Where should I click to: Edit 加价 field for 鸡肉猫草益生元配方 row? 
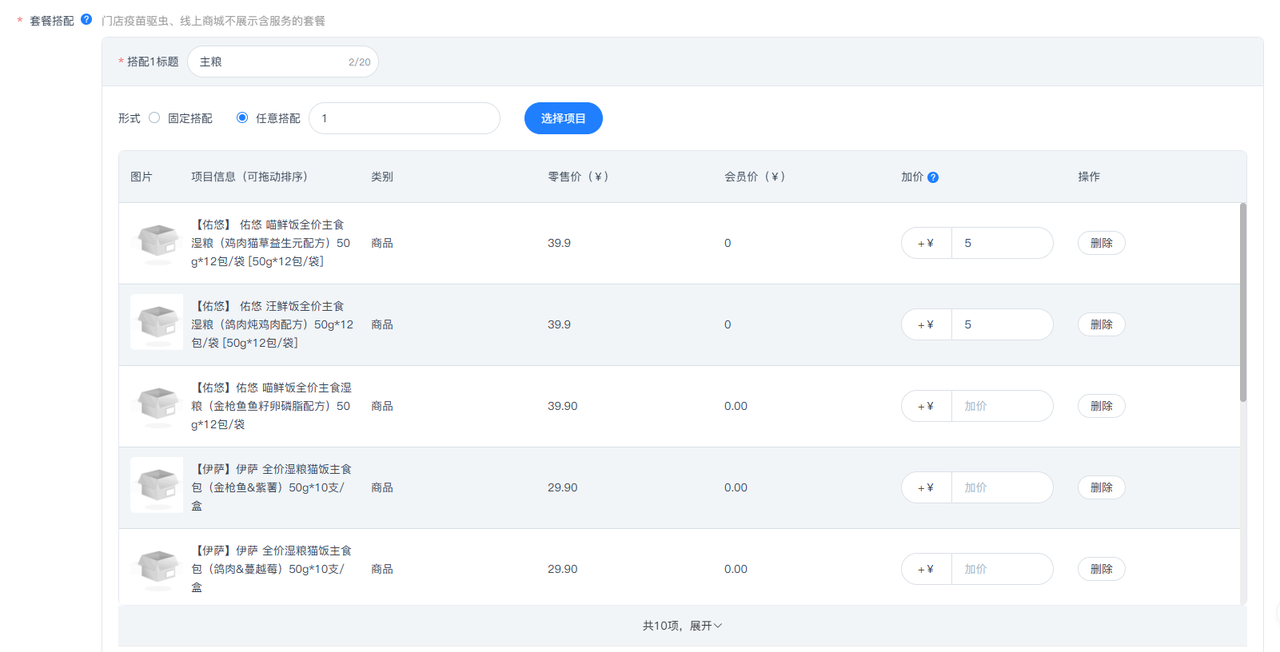coord(1002,243)
